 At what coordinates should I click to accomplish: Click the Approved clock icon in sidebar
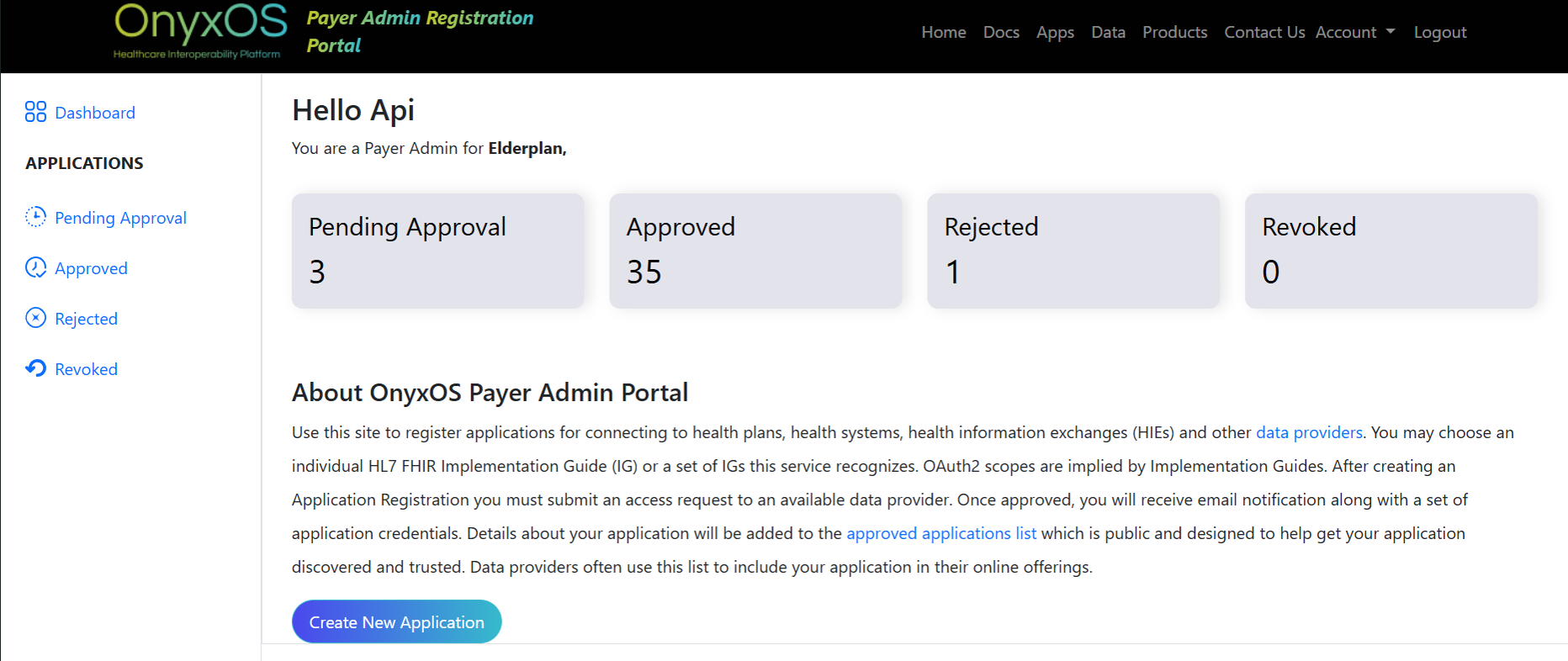point(35,267)
